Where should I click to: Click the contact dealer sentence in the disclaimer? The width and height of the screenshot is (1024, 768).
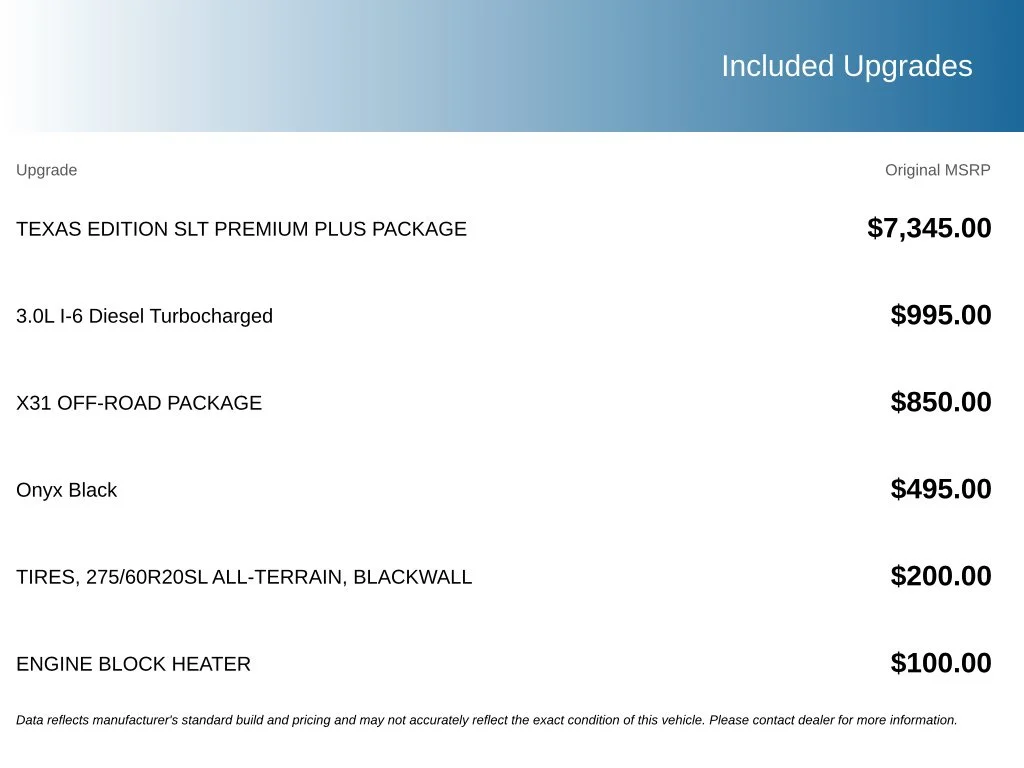[833, 720]
